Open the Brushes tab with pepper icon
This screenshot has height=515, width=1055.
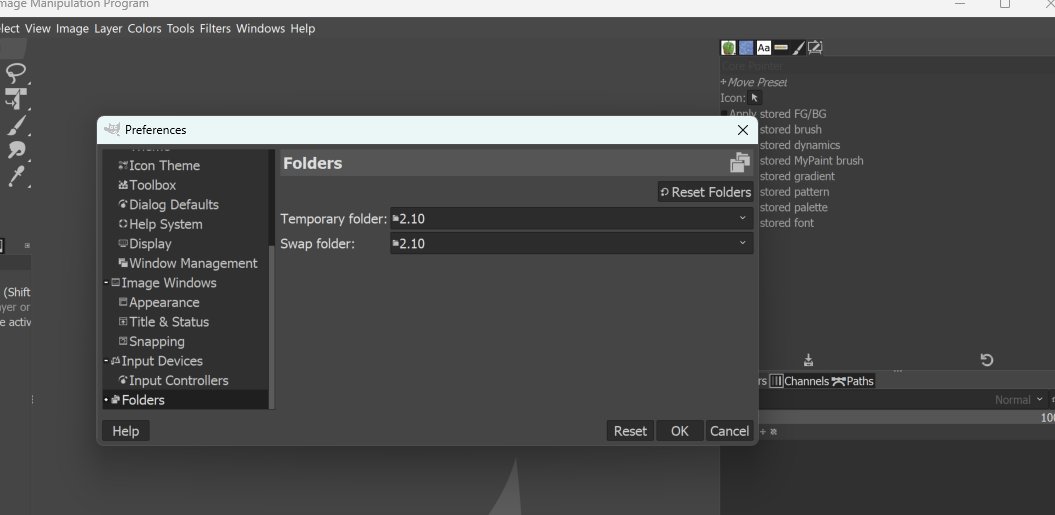click(x=729, y=47)
